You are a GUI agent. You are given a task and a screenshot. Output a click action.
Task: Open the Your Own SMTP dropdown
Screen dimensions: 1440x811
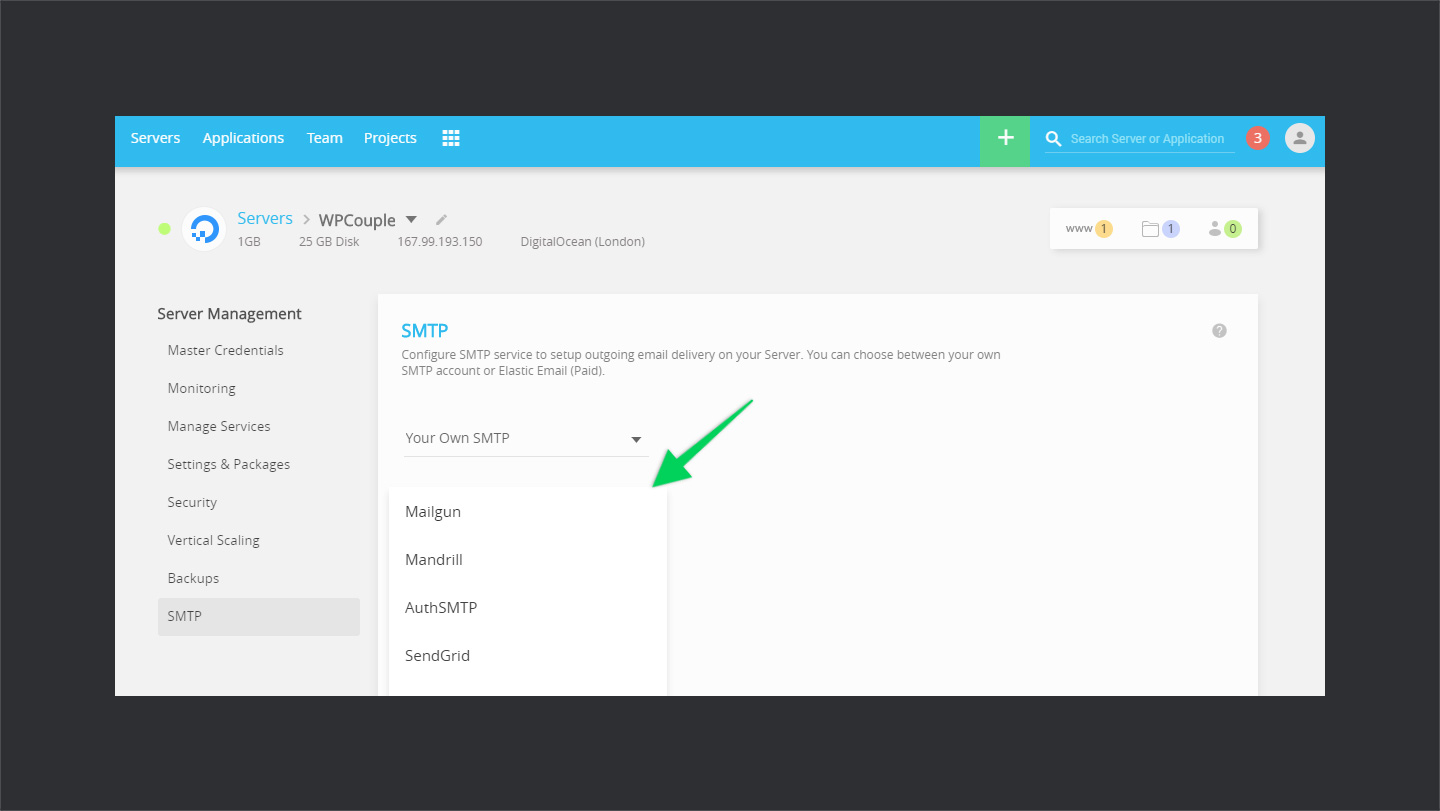coord(525,438)
